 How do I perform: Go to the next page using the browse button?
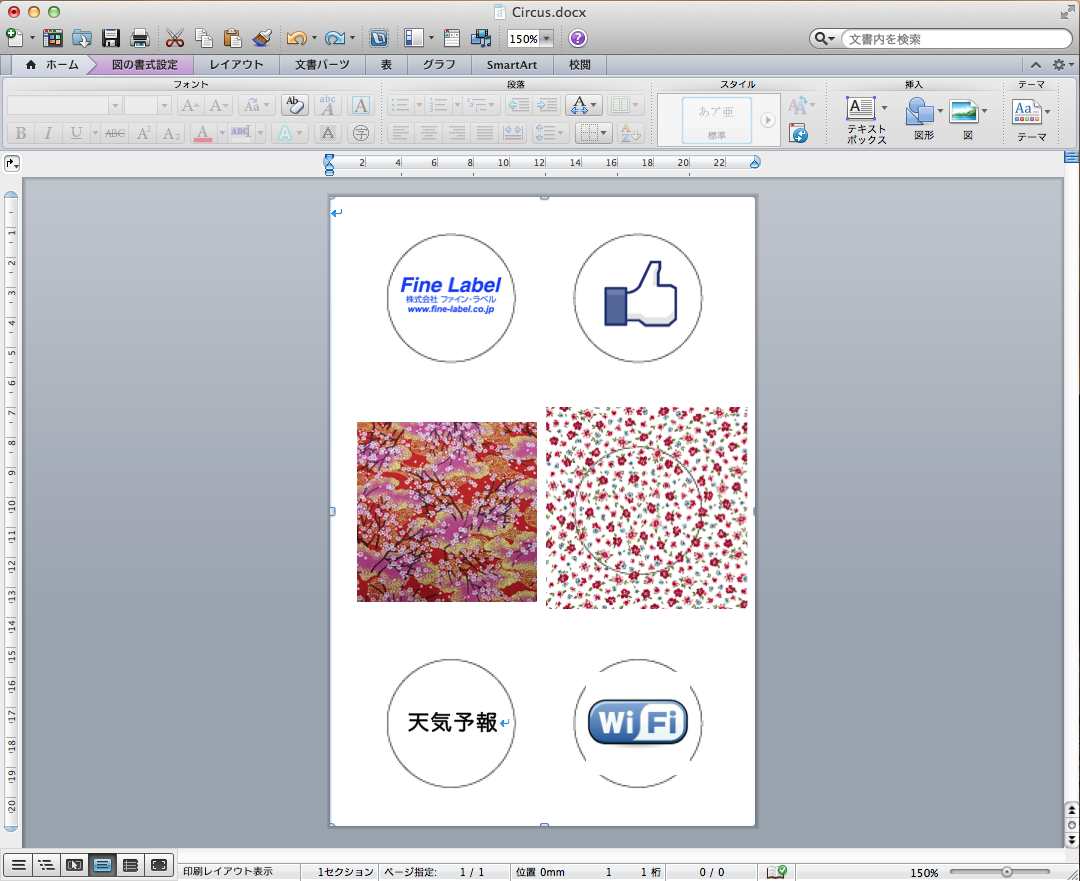[1071, 838]
